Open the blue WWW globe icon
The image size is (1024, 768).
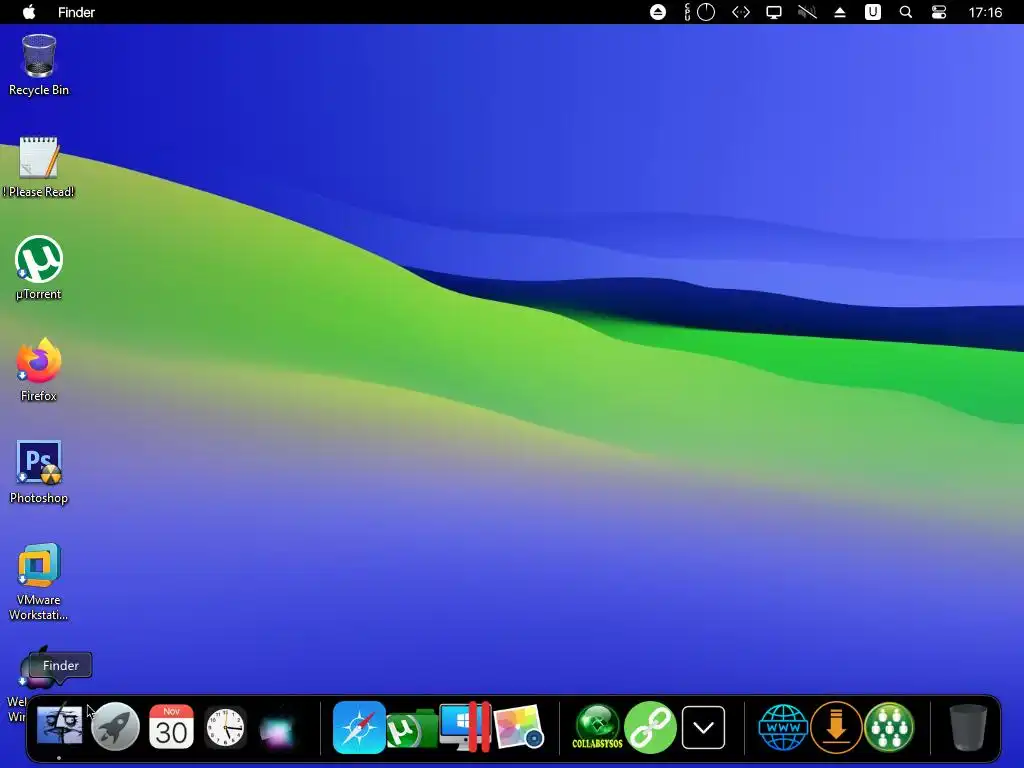783,727
